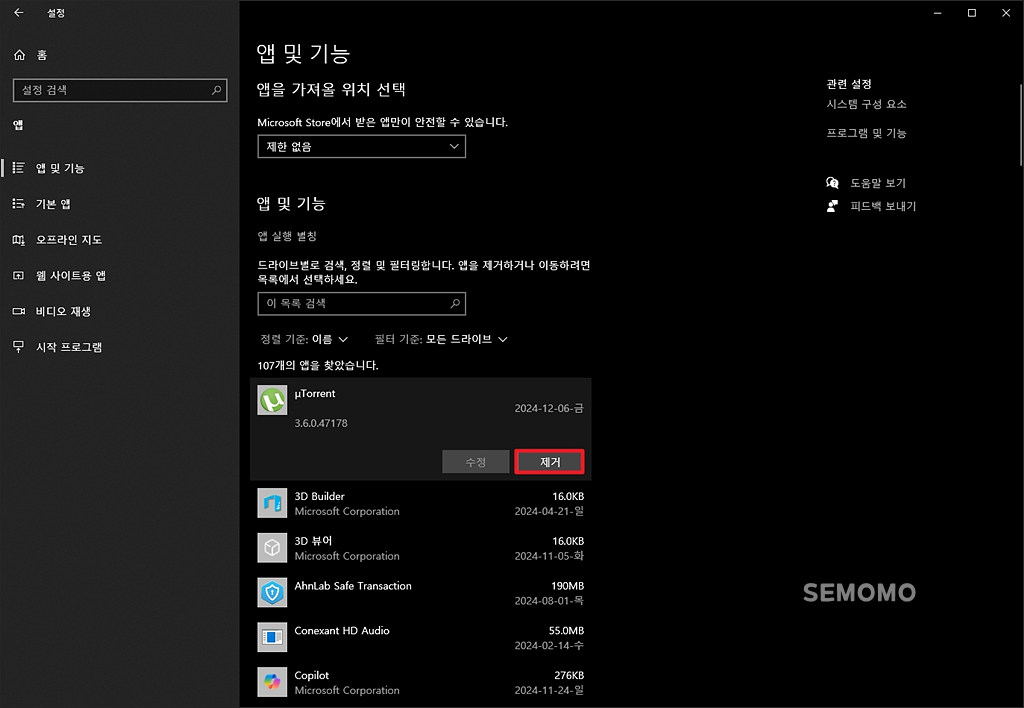The height and width of the screenshot is (708, 1024).
Task: Select the AhnLab Safe Transaction row
Action: tap(421, 593)
